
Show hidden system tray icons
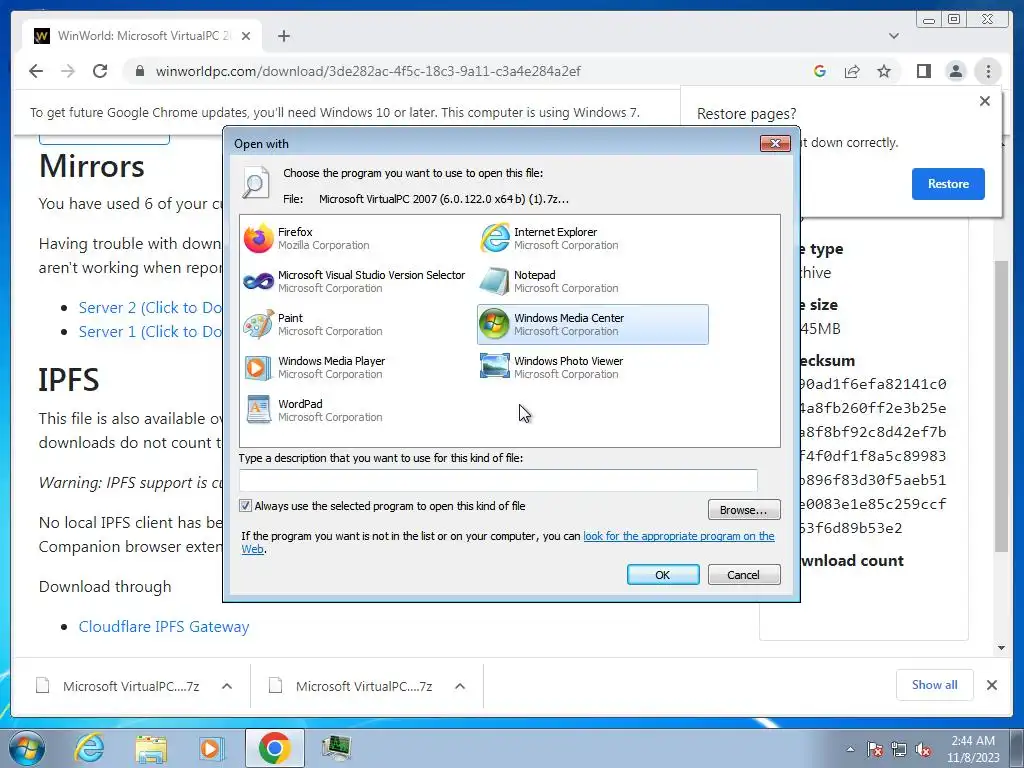coord(850,749)
